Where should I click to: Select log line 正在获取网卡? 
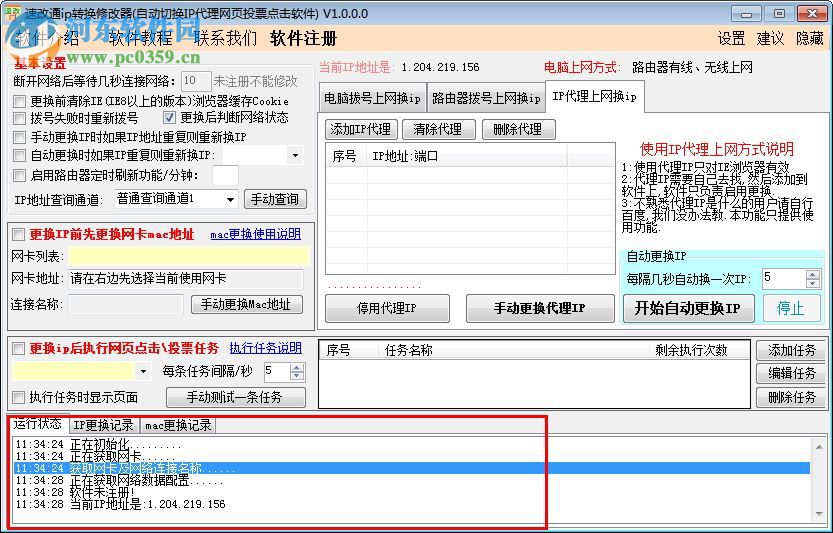pyautogui.click(x=412, y=456)
